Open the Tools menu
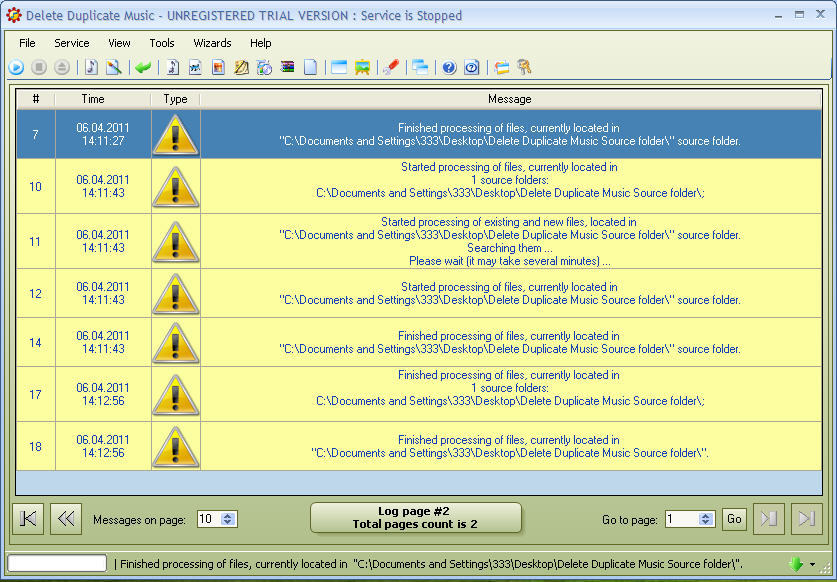837x582 pixels. 162,43
